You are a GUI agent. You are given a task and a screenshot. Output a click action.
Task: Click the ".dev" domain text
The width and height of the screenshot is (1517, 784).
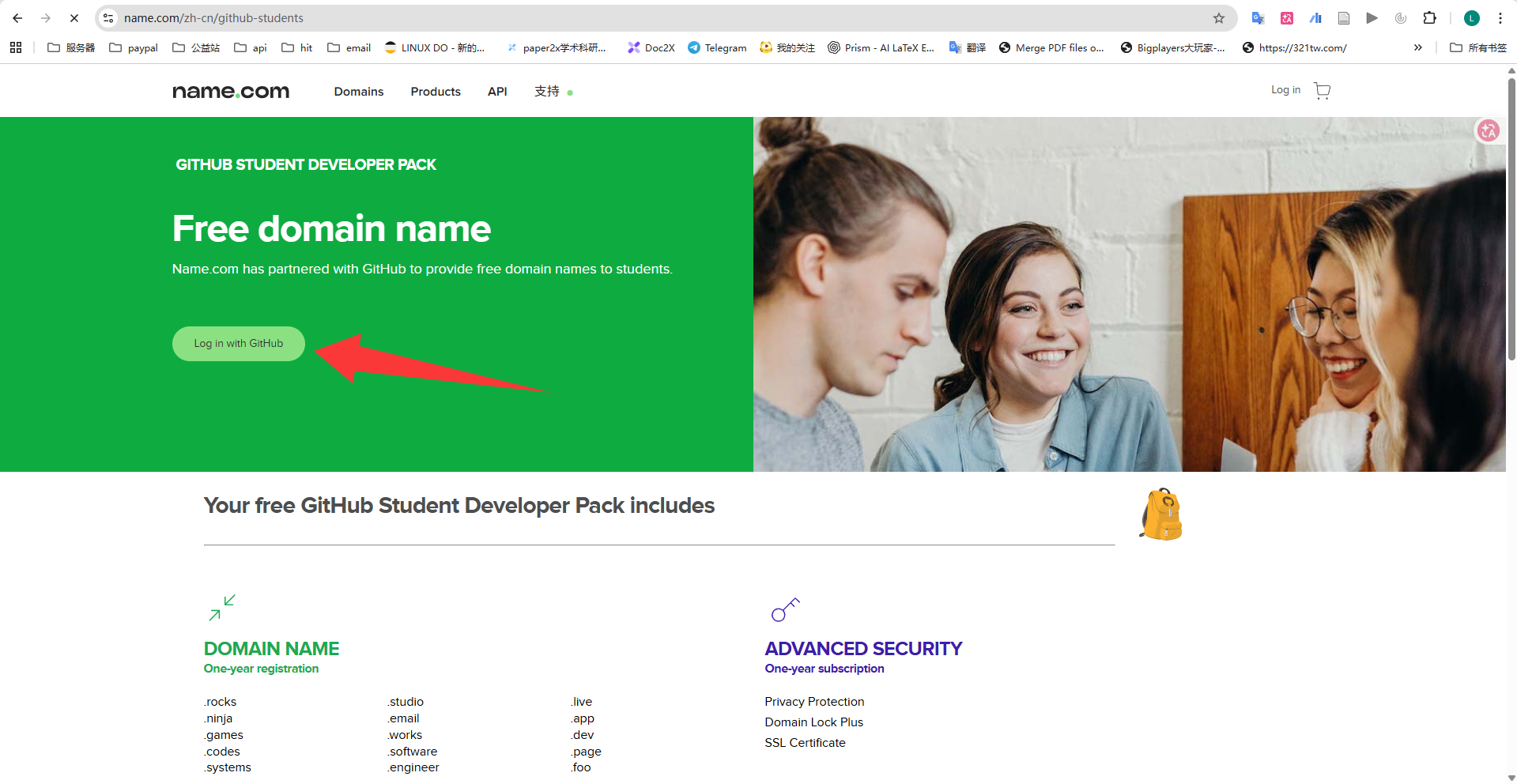(x=583, y=735)
